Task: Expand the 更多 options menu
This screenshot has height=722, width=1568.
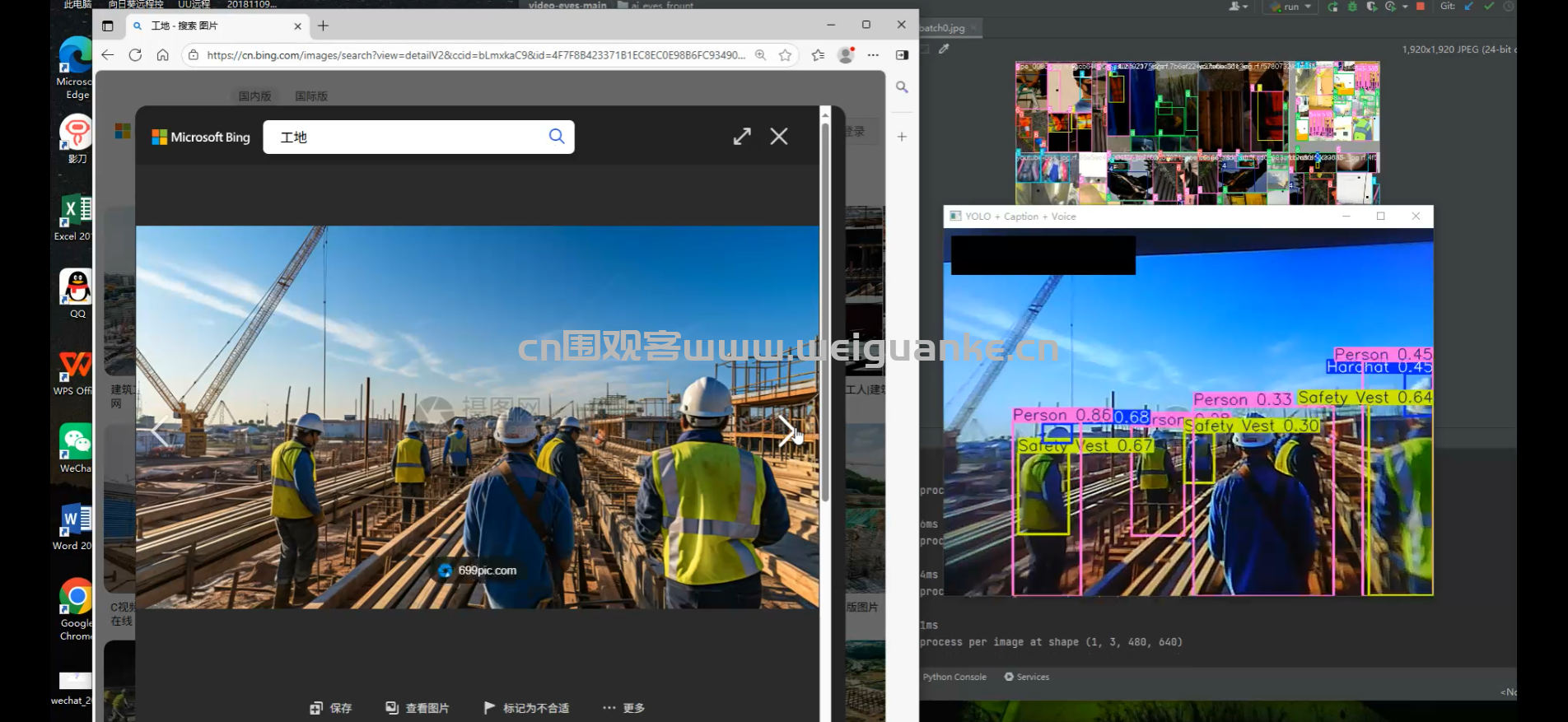Action: [623, 708]
